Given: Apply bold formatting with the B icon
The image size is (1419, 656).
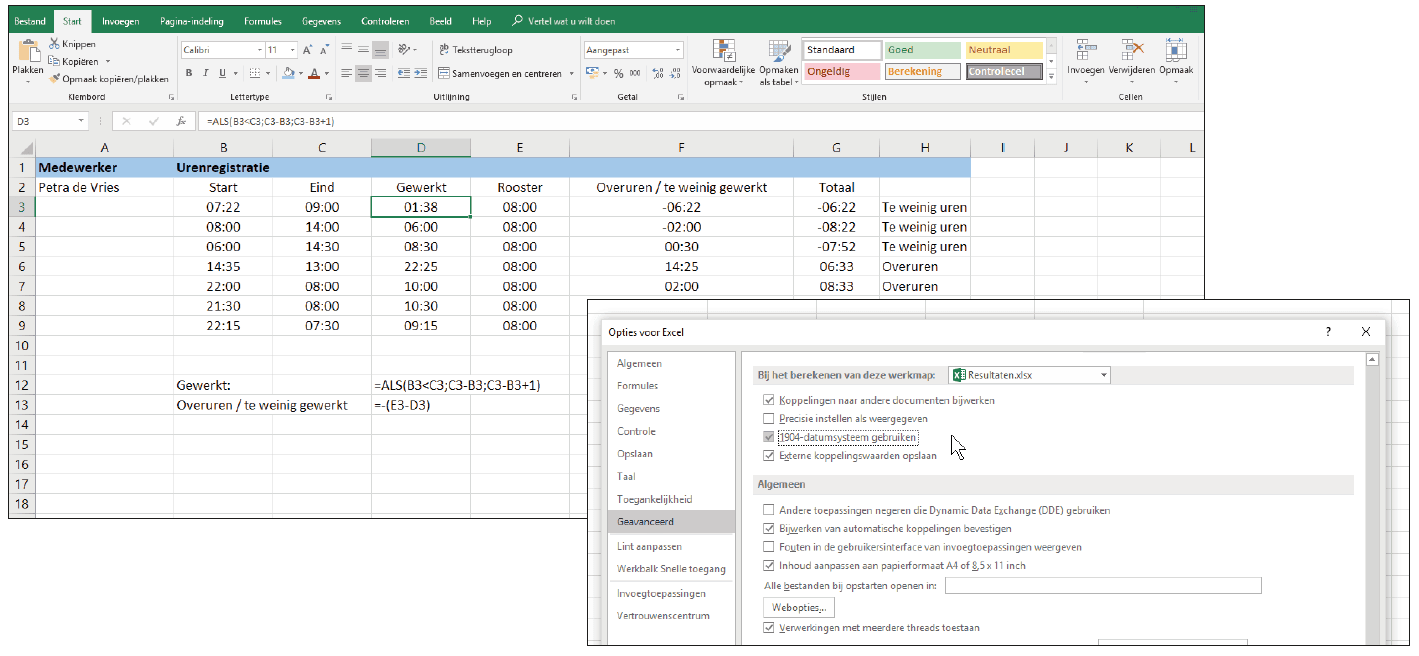Looking at the screenshot, I should click(188, 72).
